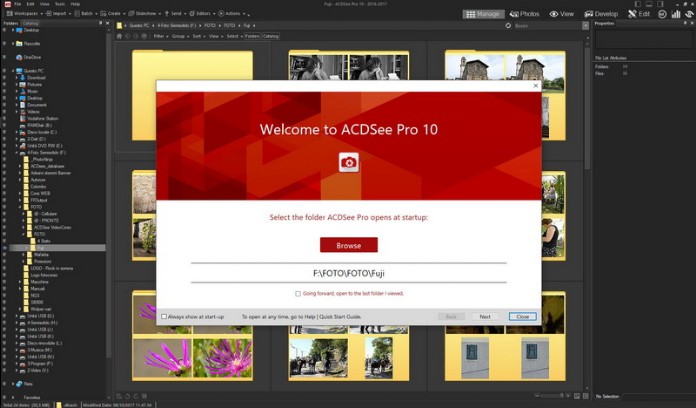
Task: Expand the Rete tree node
Action: pos(13,384)
